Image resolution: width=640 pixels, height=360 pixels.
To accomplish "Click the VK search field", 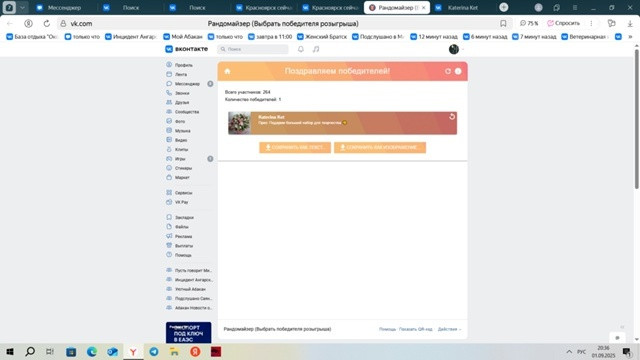I will click(x=253, y=49).
